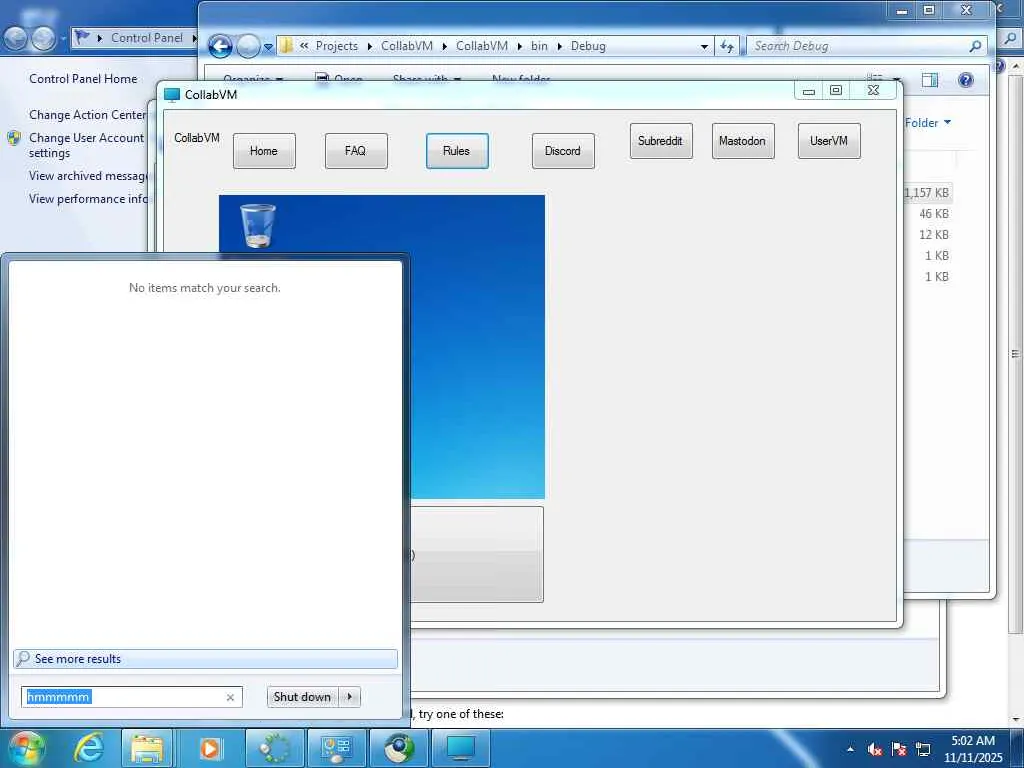Go back in Control Panel window
Viewport: 1024px width, 768px height.
[x=15, y=39]
